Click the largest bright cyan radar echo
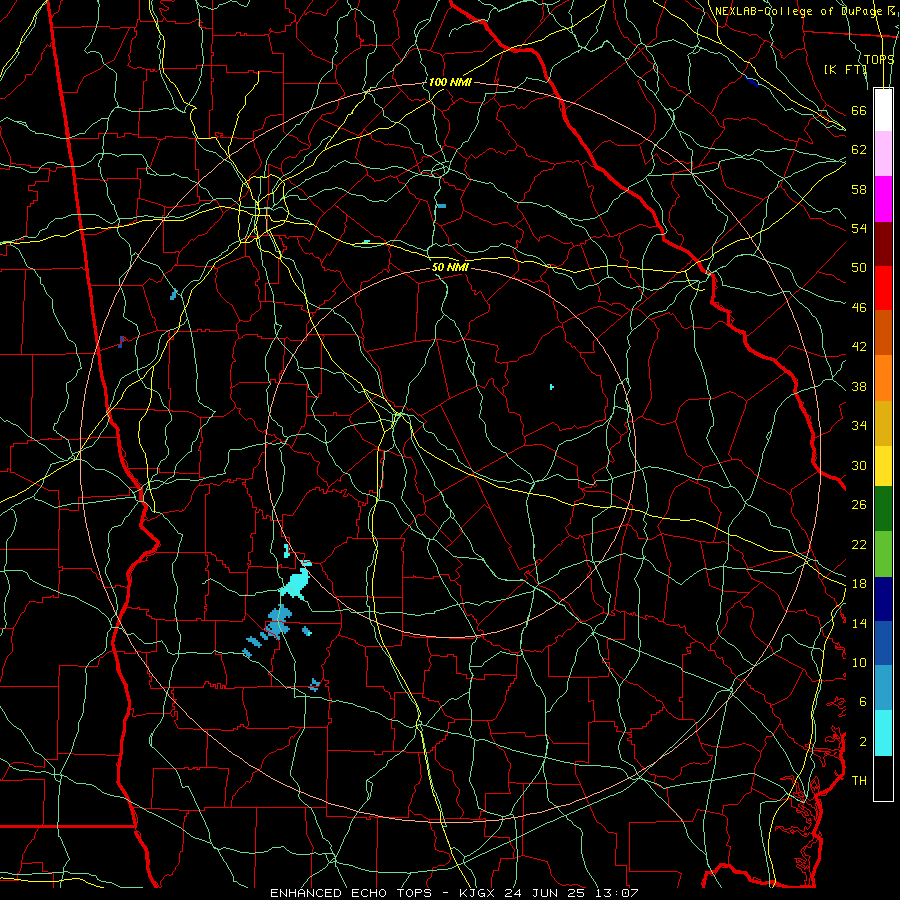 (x=295, y=583)
